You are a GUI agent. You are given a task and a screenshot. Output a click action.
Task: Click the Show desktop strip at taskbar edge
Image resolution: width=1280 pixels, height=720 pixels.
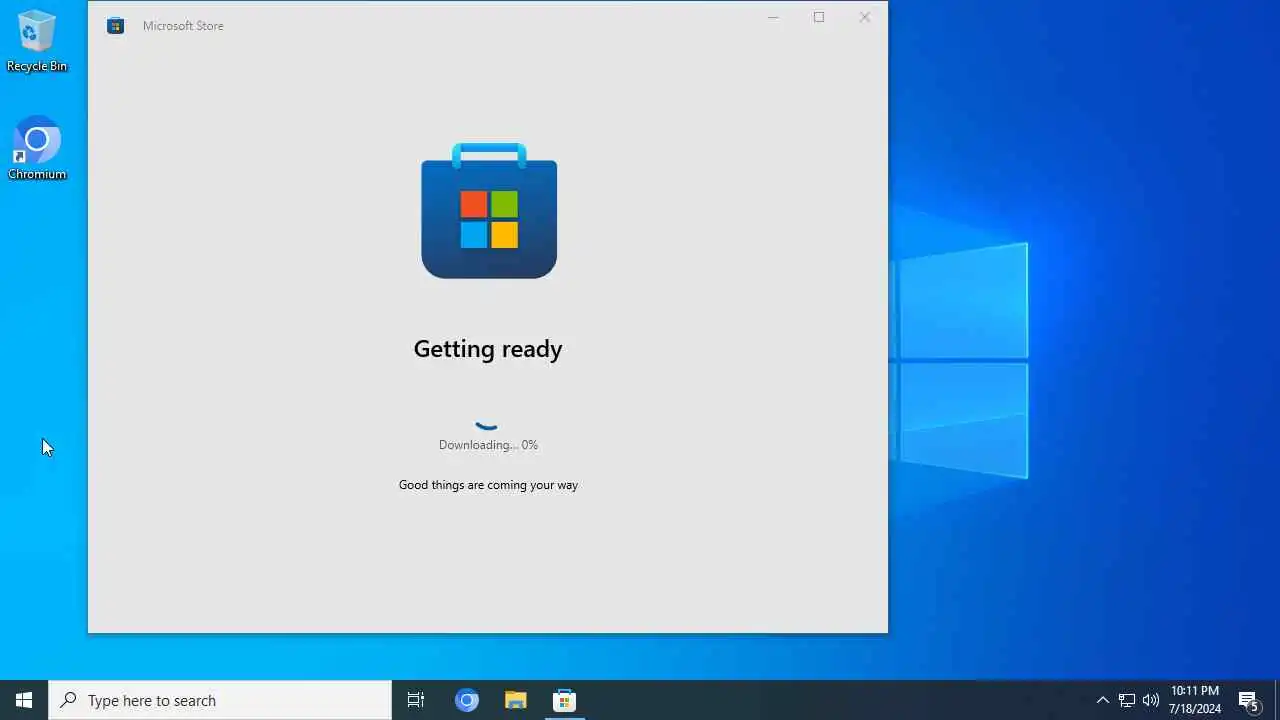[x=1277, y=700]
